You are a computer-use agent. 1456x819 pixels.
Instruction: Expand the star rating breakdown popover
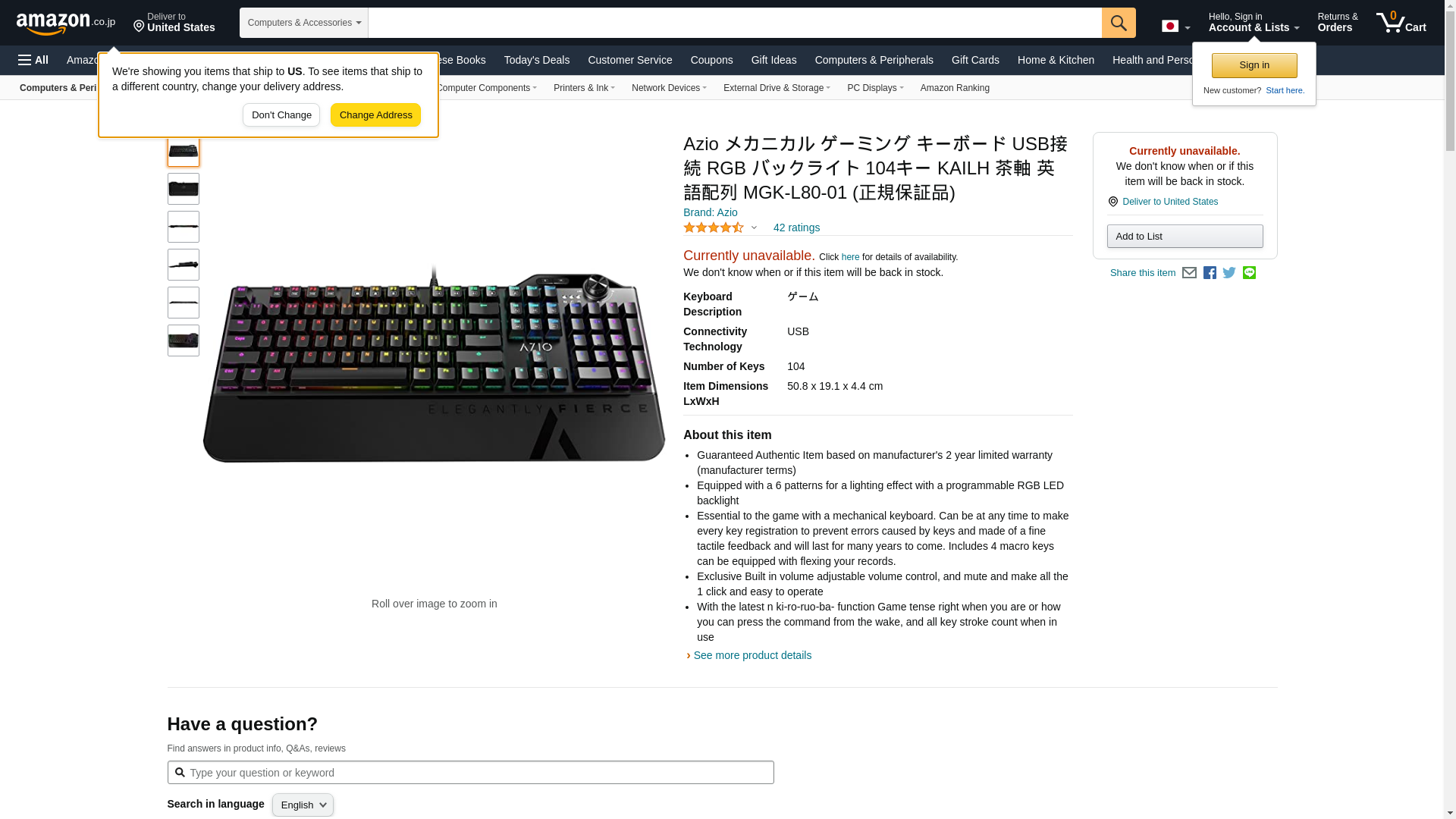click(720, 227)
